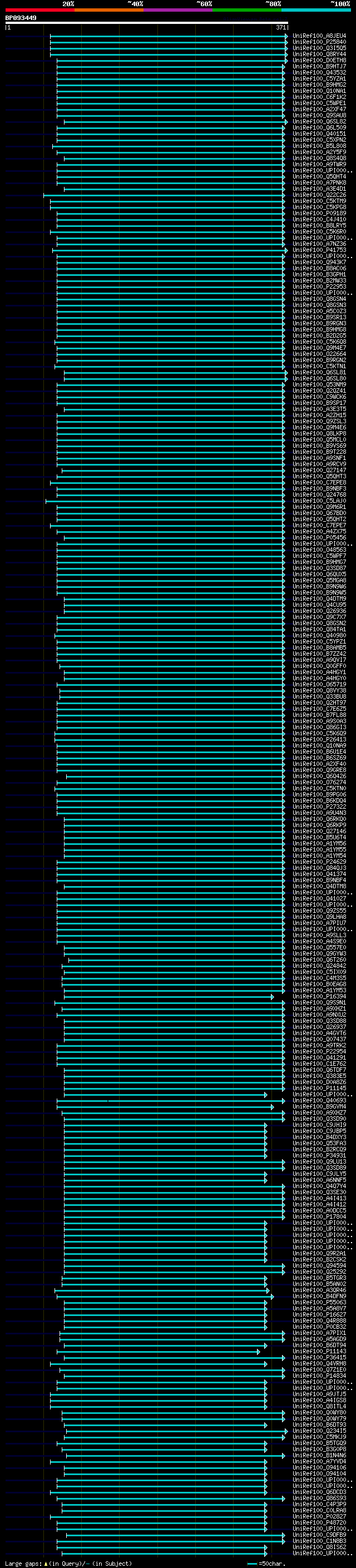
Task: Select the UniRef100_P17804 label
Action: pos(319,1217)
